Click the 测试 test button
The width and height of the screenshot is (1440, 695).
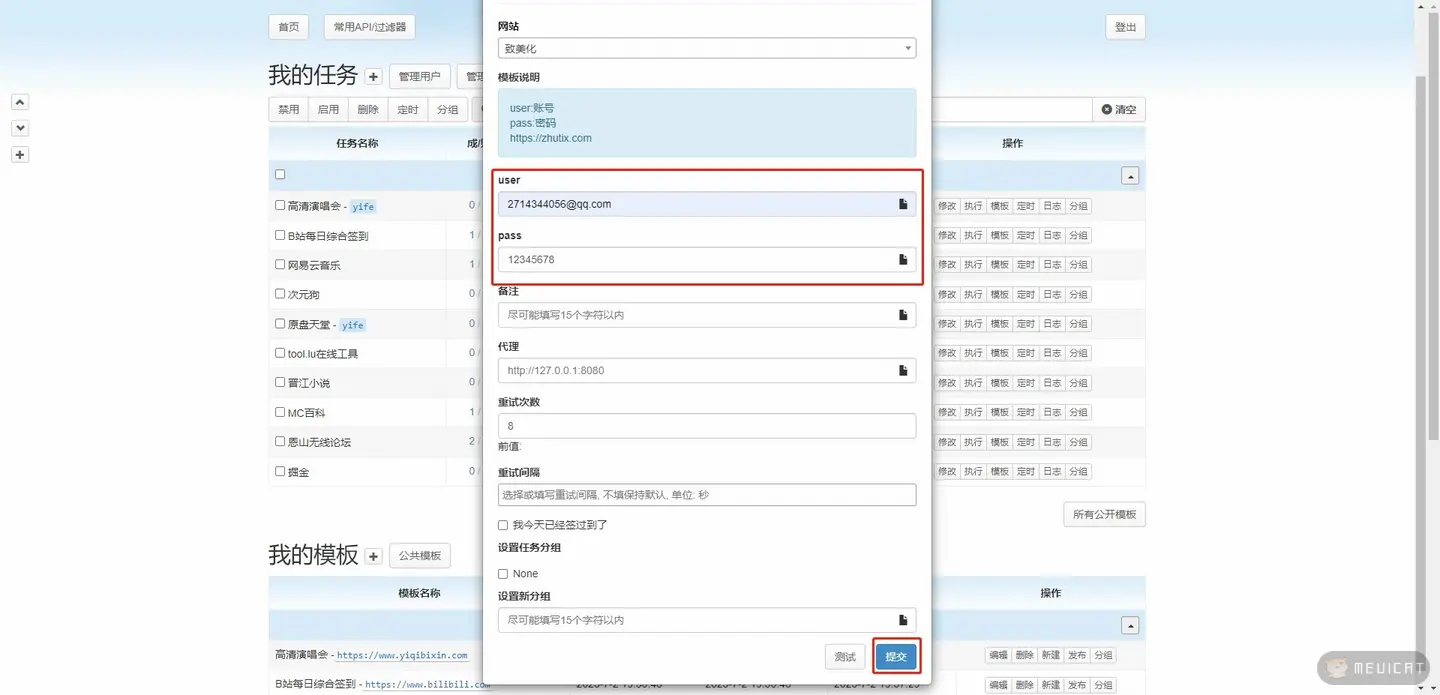pyautogui.click(x=845, y=657)
